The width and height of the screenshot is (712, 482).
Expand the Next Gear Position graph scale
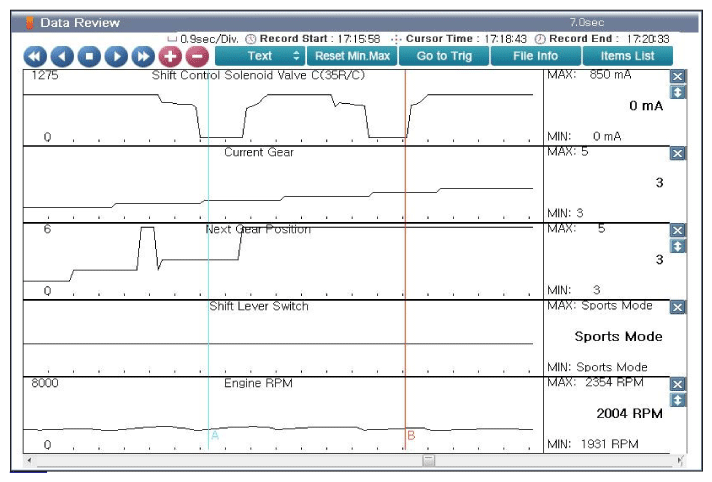click(x=677, y=246)
